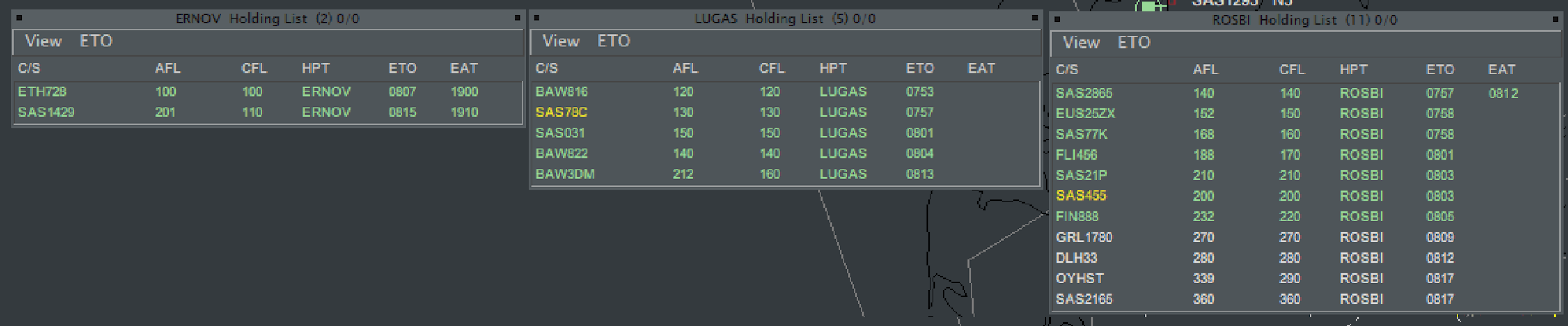Viewport: 1568px width, 326px height.
Task: Click the LUGAS window top-right square icon
Action: click(1035, 18)
